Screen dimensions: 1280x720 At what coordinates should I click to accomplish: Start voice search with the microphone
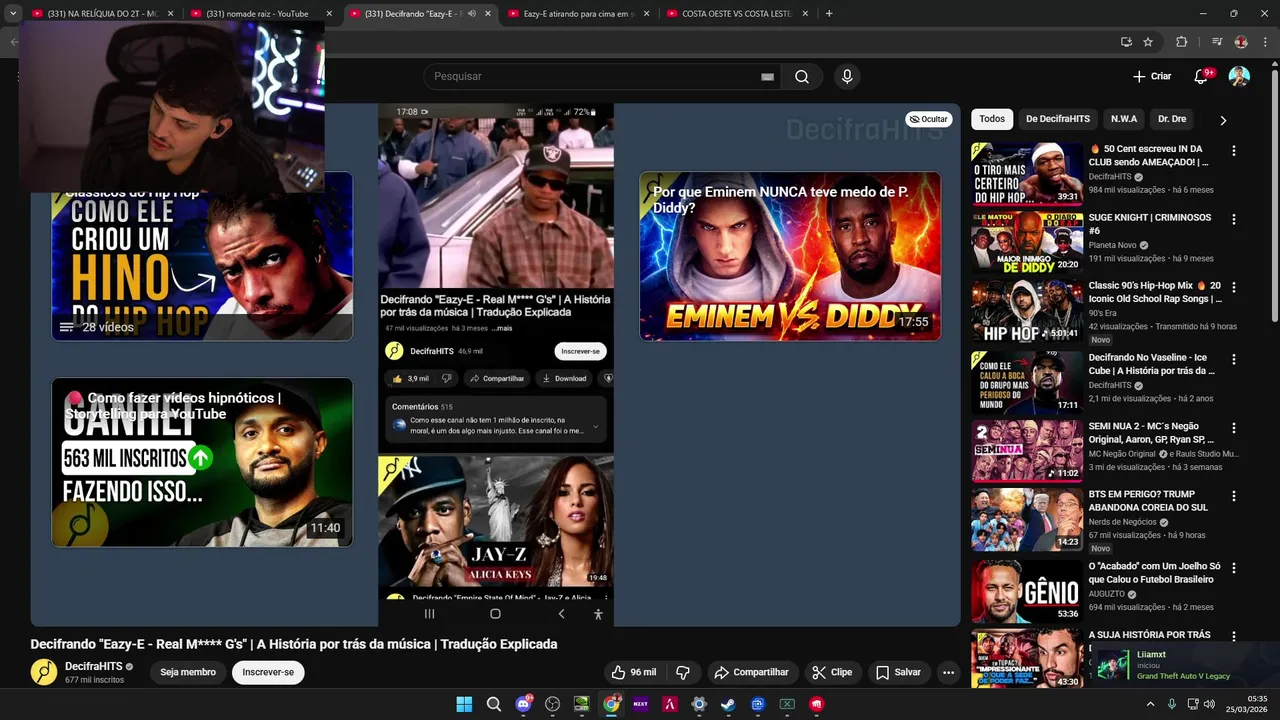click(x=847, y=77)
